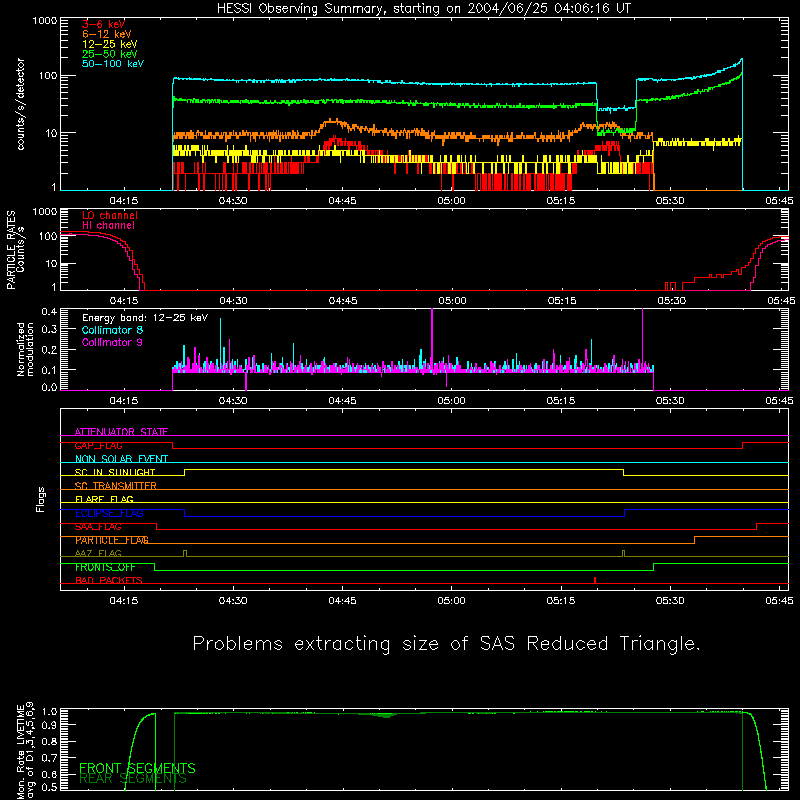
Task: Click the magenta collimator 9 spike near 05:26
Action: pos(642,337)
